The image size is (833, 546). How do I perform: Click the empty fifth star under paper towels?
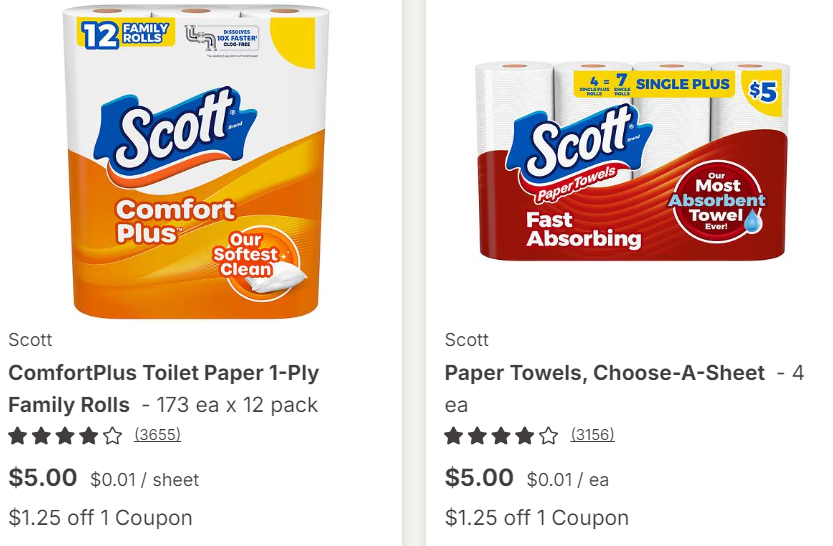coord(549,436)
